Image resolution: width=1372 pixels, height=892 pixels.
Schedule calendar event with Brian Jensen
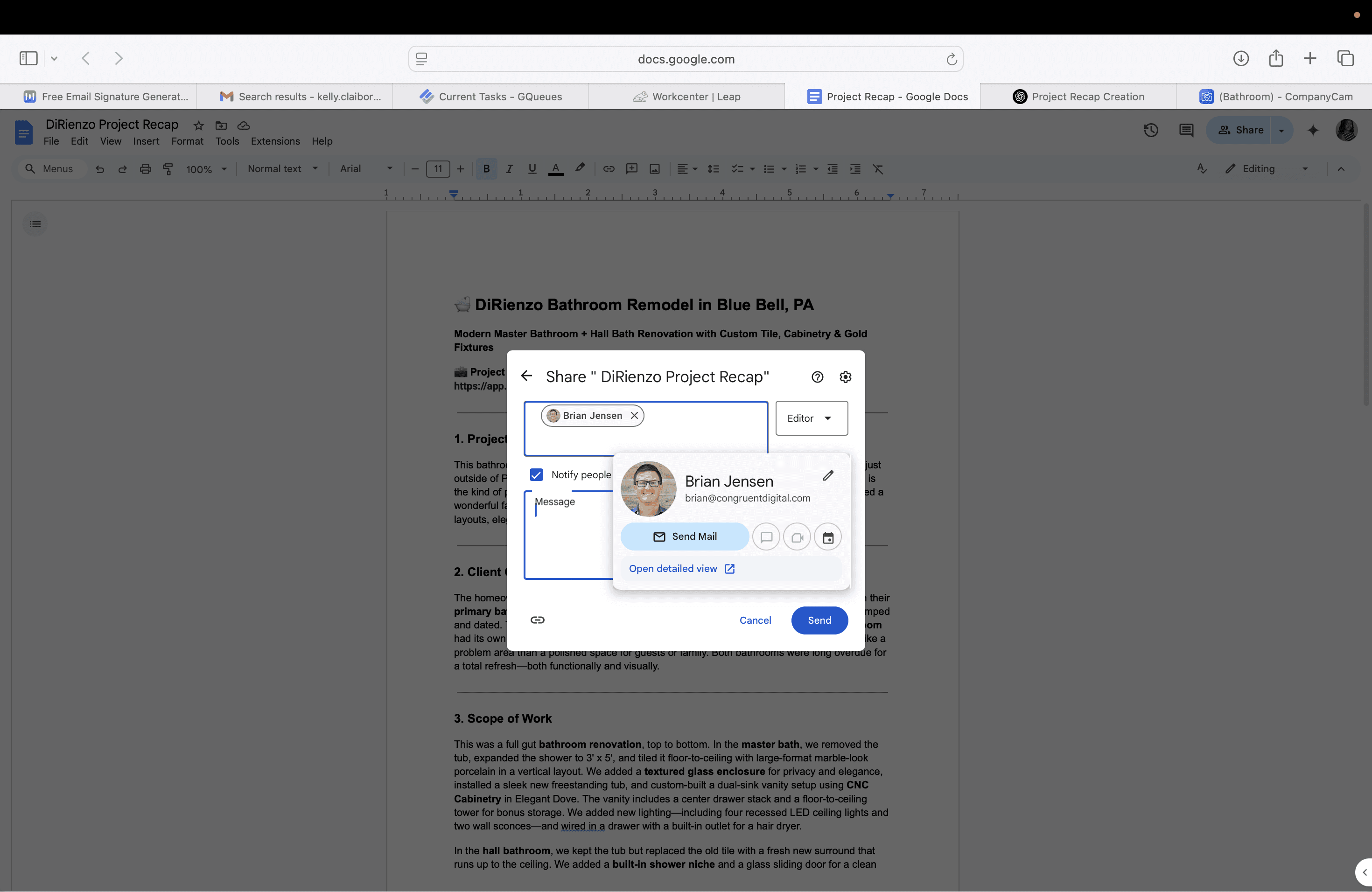click(828, 537)
